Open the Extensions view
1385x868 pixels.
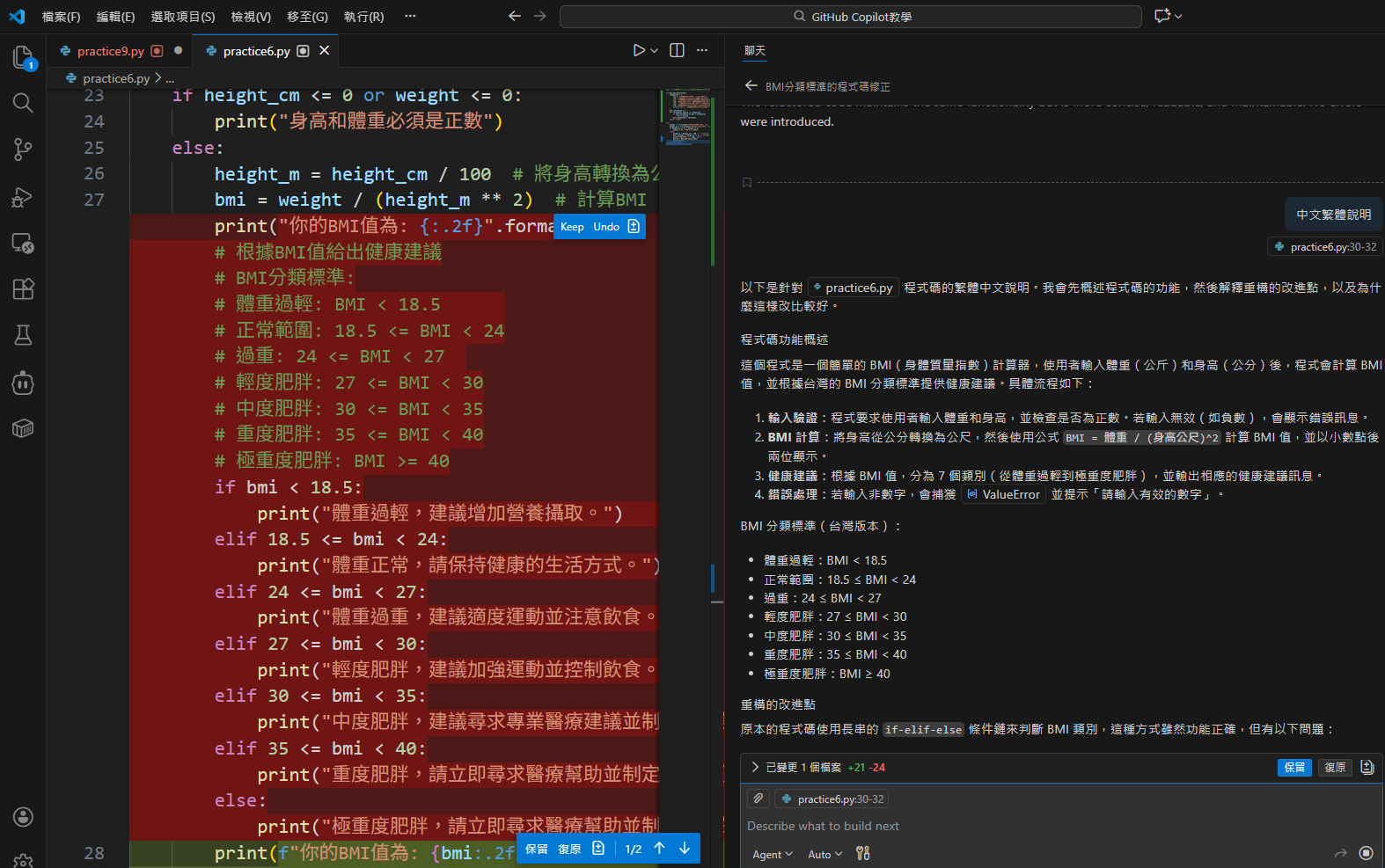(x=23, y=288)
